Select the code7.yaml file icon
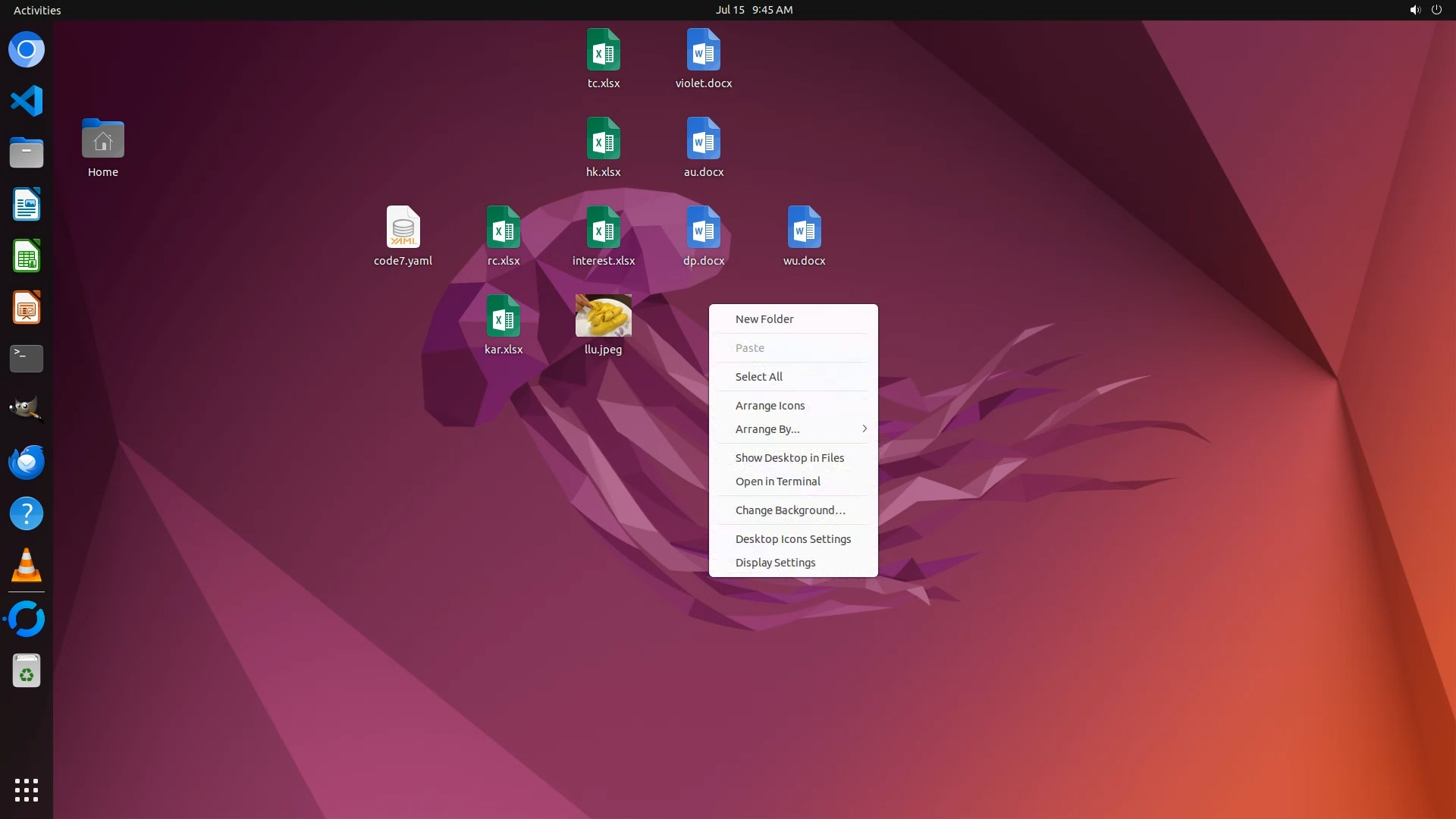Image resolution: width=1456 pixels, height=819 pixels. pyautogui.click(x=403, y=227)
